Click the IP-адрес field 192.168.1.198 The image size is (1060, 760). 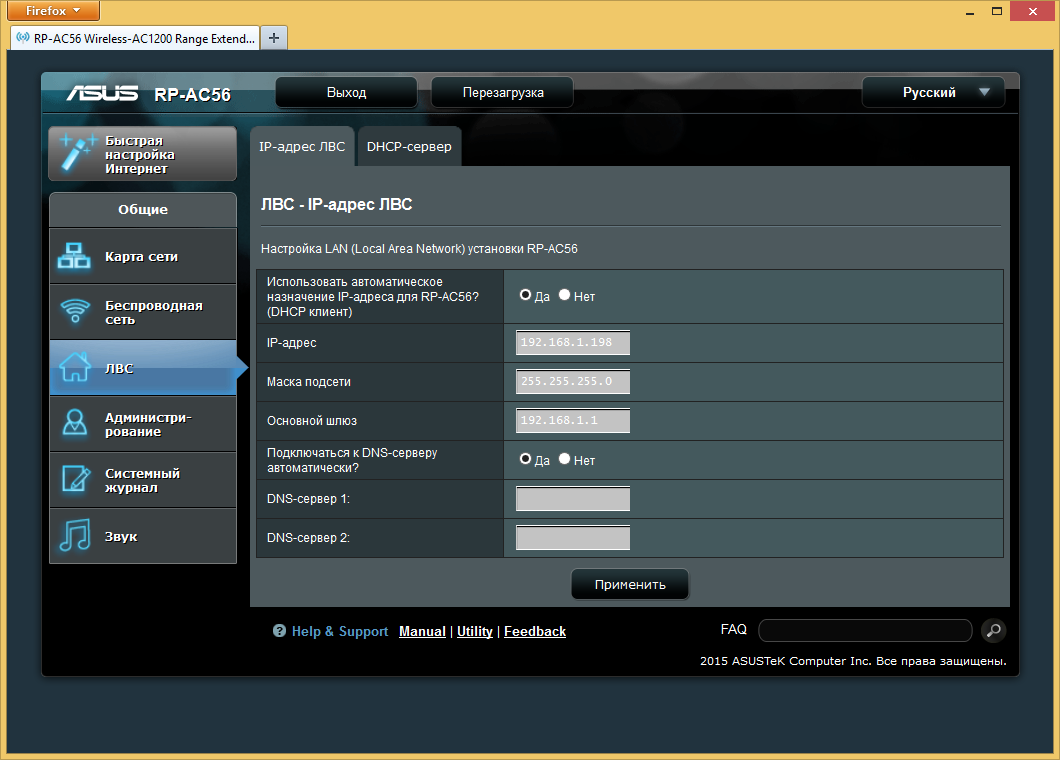(573, 342)
